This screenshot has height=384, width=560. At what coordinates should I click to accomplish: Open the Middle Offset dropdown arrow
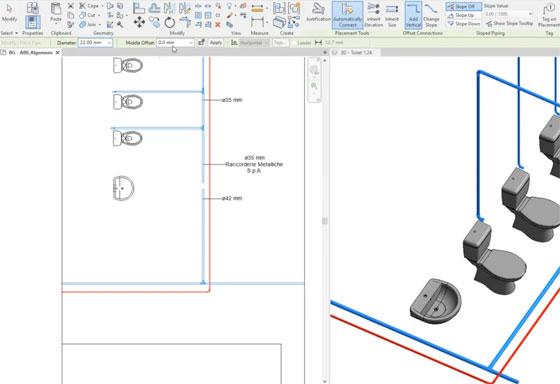pos(191,43)
